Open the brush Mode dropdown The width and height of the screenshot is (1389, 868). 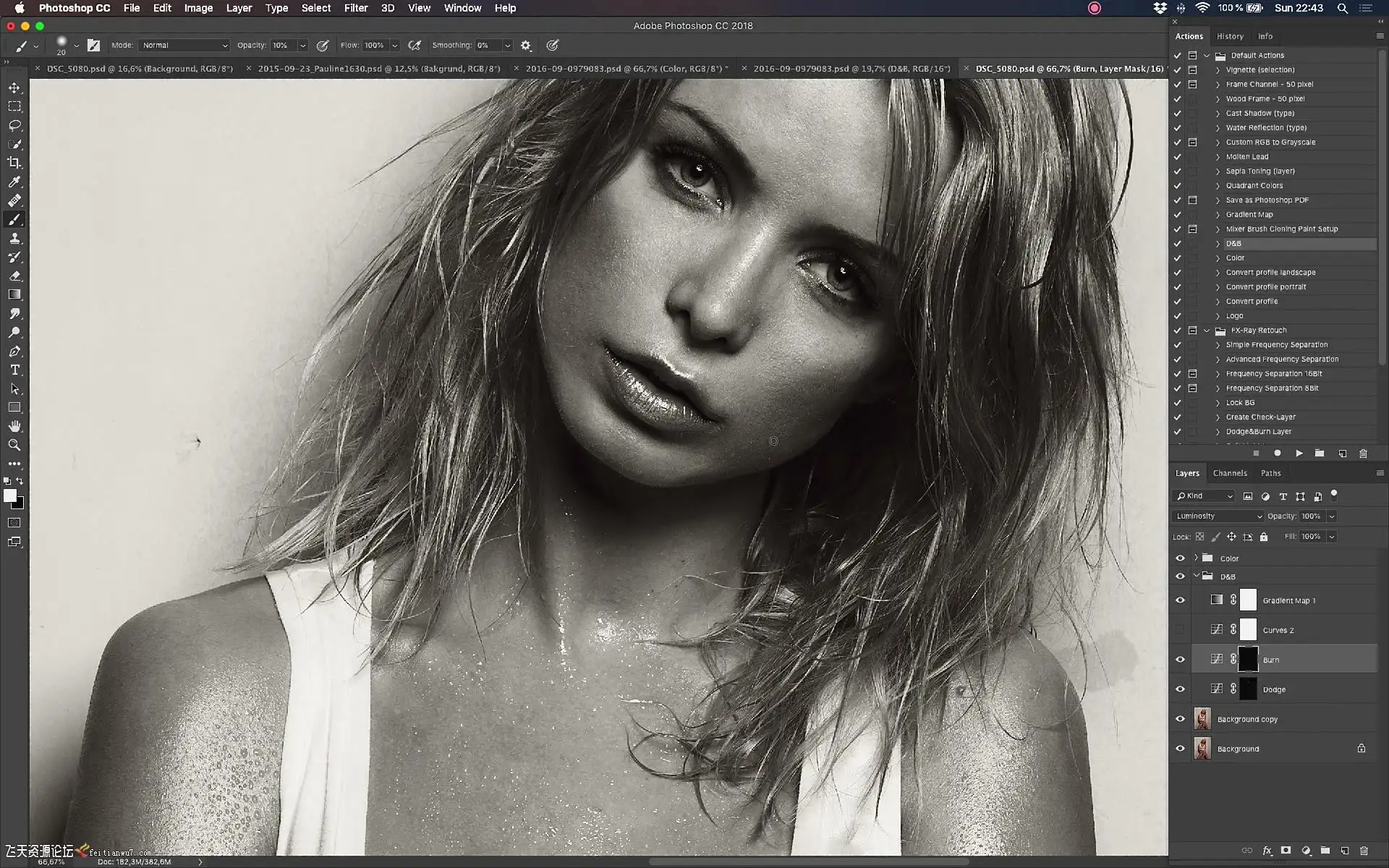pyautogui.click(x=184, y=46)
